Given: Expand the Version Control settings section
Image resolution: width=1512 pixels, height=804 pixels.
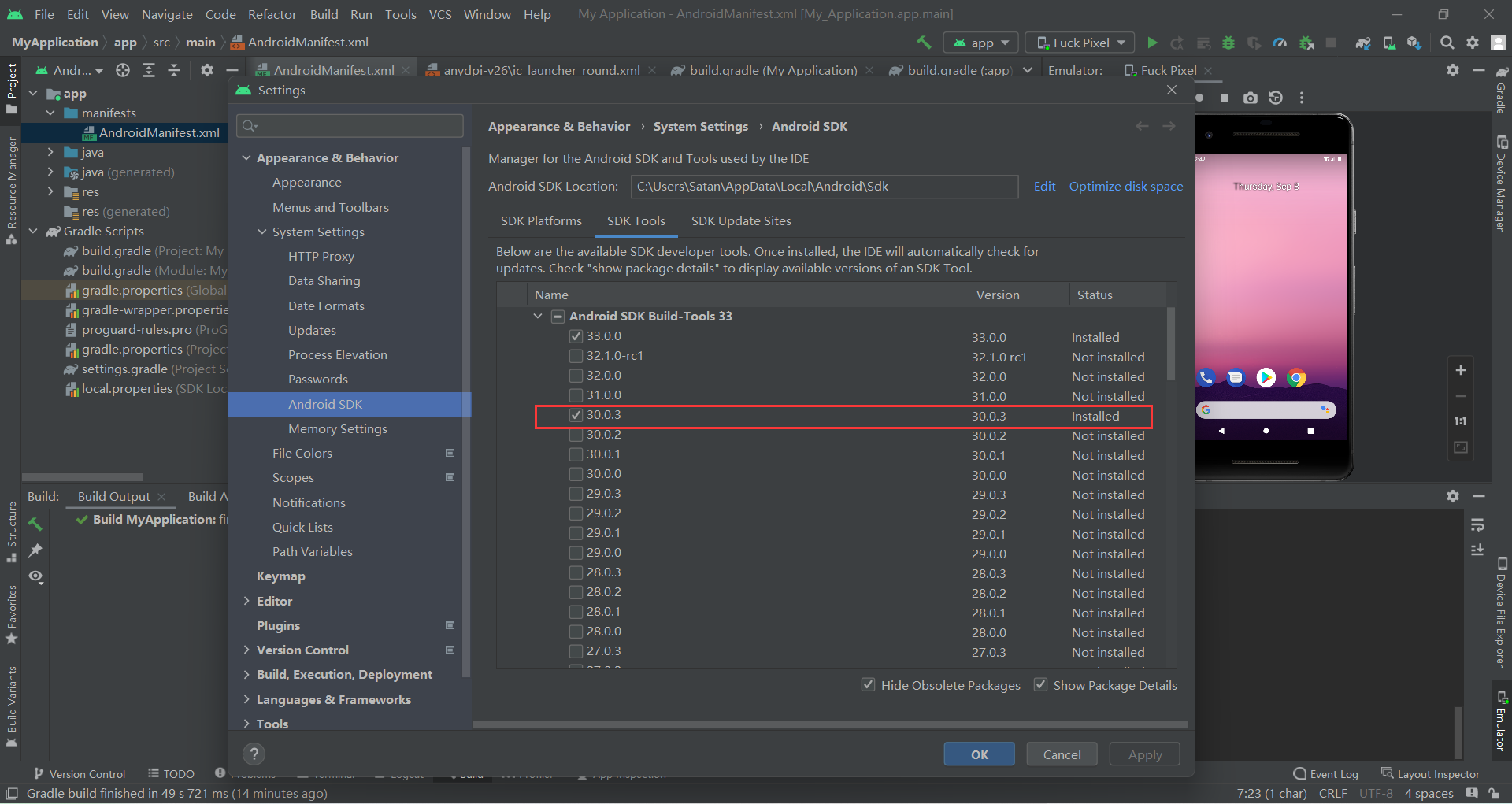Looking at the screenshot, I should pos(246,650).
